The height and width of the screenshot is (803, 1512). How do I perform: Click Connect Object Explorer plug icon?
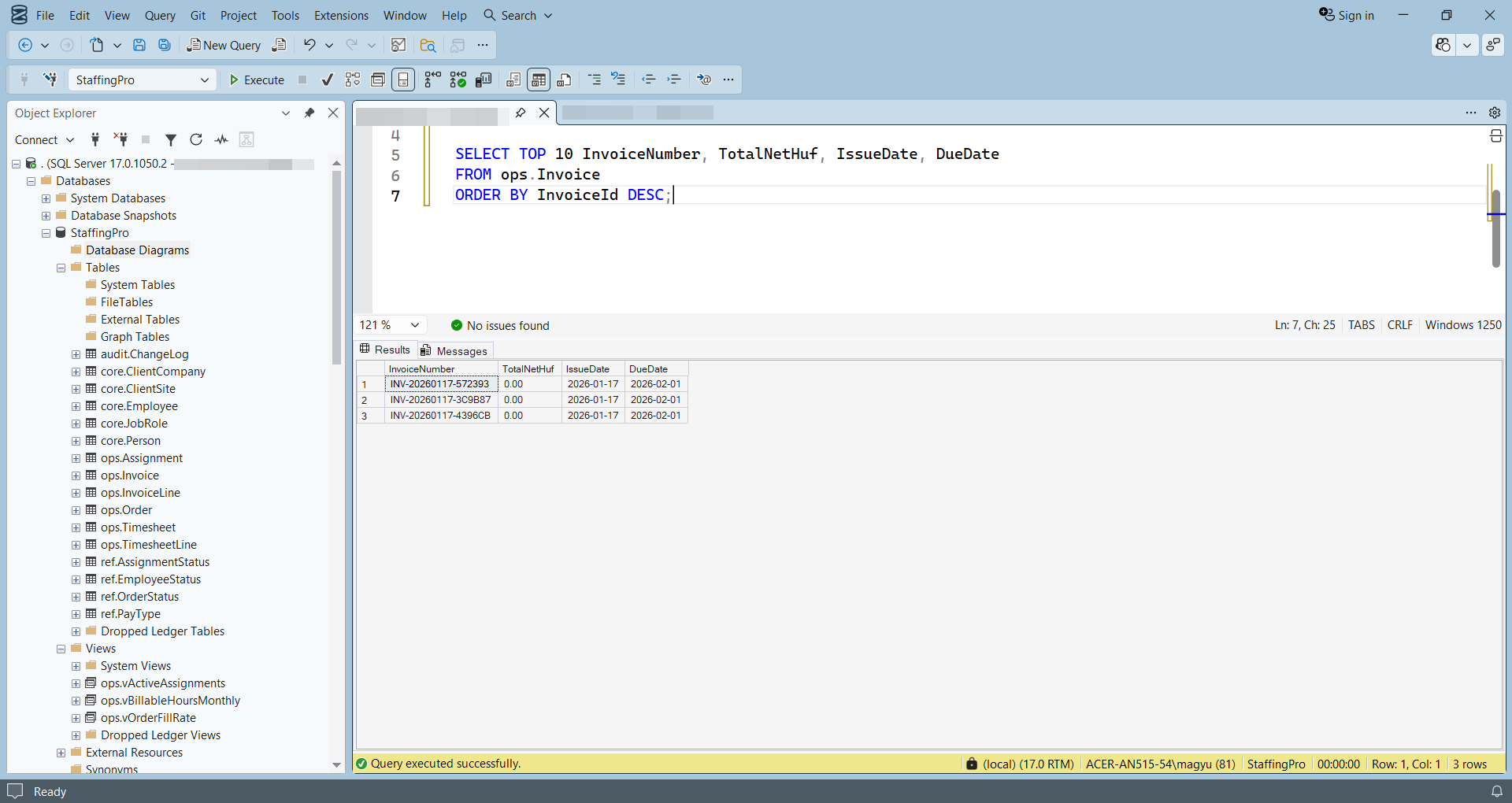95,140
